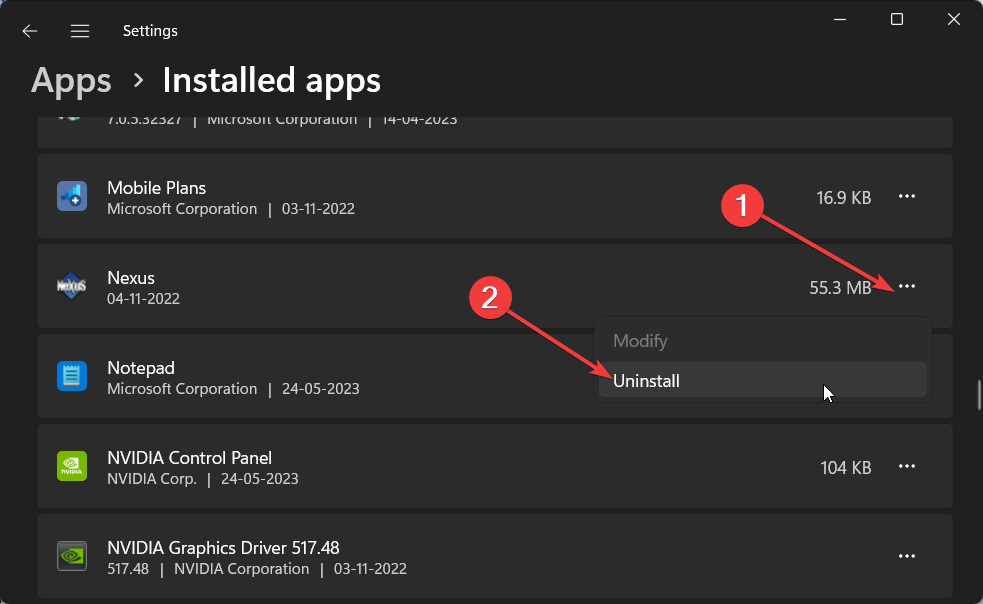Go back using the back arrow
Image resolution: width=983 pixels, height=604 pixels.
click(29, 31)
